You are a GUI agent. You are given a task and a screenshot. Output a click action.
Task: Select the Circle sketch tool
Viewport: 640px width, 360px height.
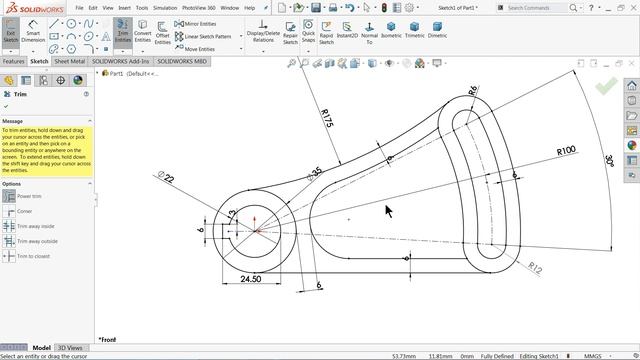(71, 24)
